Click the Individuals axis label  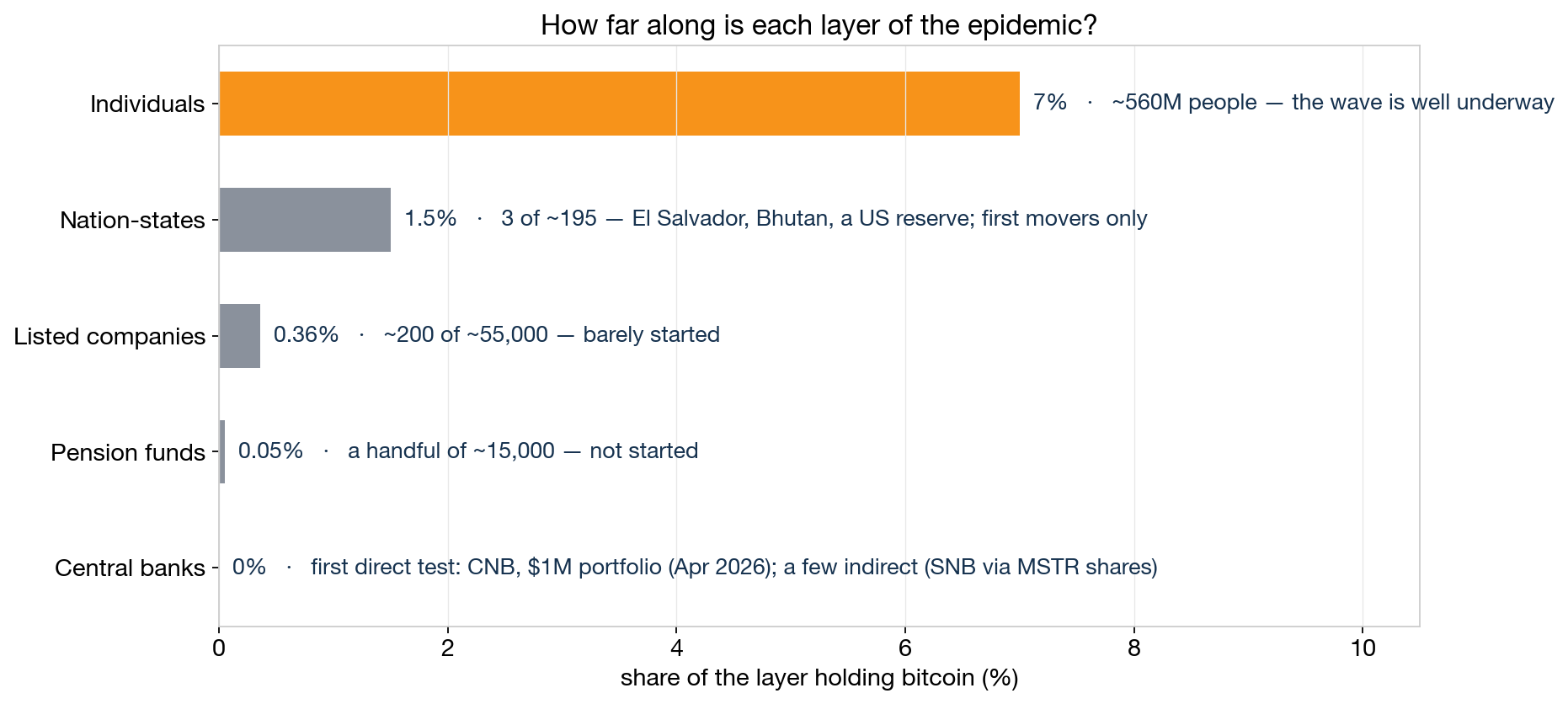(147, 104)
